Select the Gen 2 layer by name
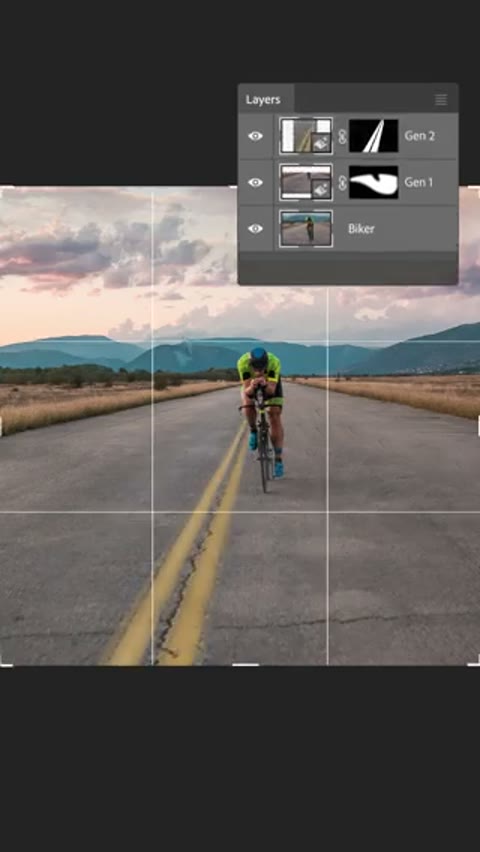 pos(419,136)
